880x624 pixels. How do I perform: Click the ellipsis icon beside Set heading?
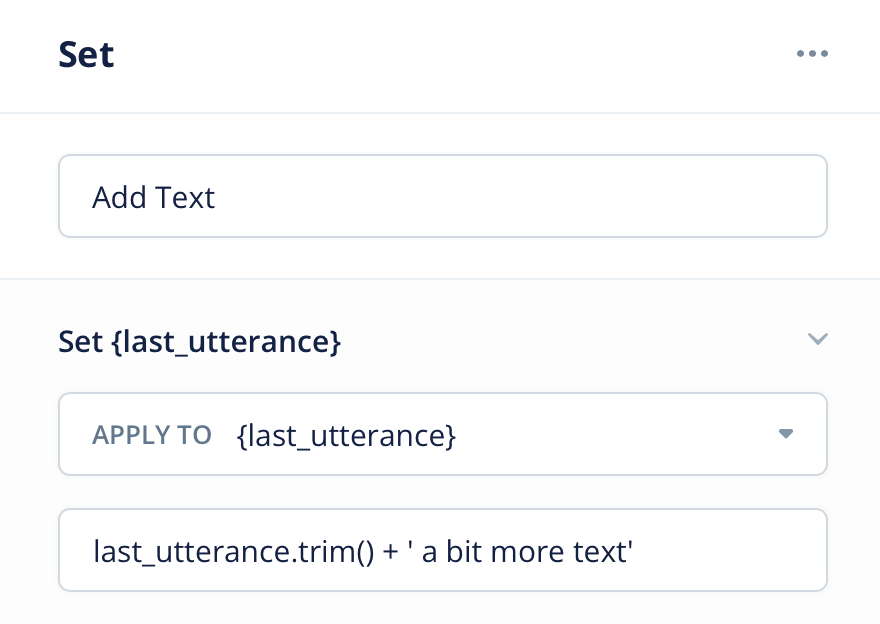[x=812, y=54]
